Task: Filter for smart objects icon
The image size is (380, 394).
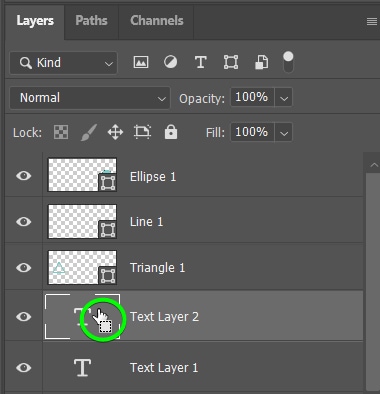Action: point(261,62)
